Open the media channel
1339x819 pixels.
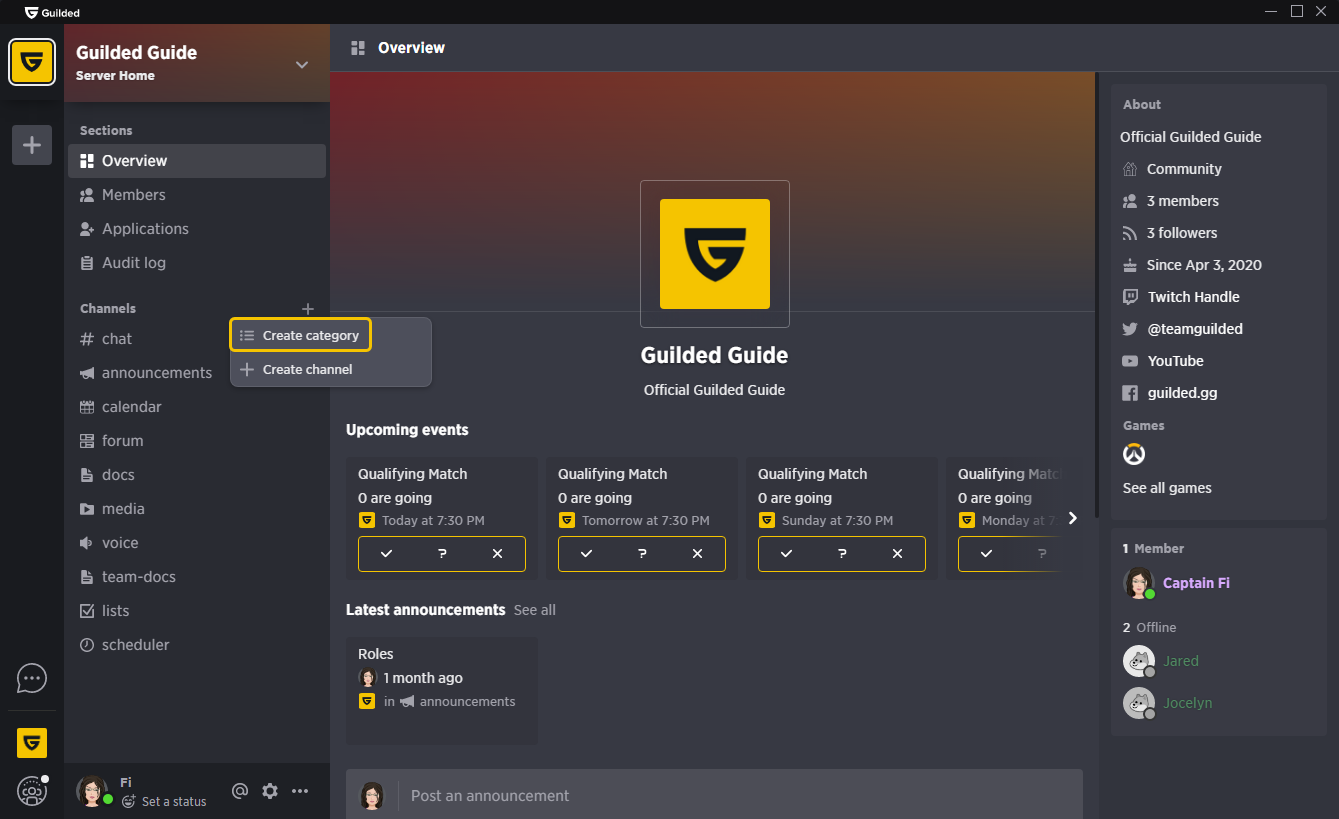[197, 509]
